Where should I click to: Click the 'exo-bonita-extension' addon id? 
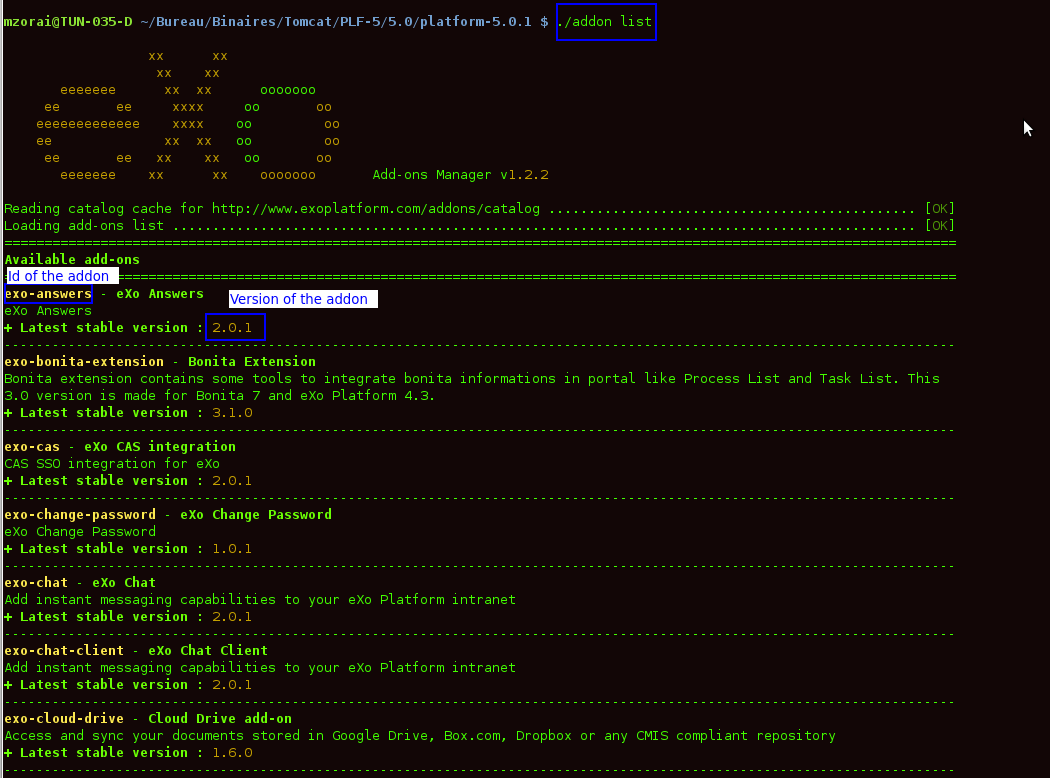[84, 362]
